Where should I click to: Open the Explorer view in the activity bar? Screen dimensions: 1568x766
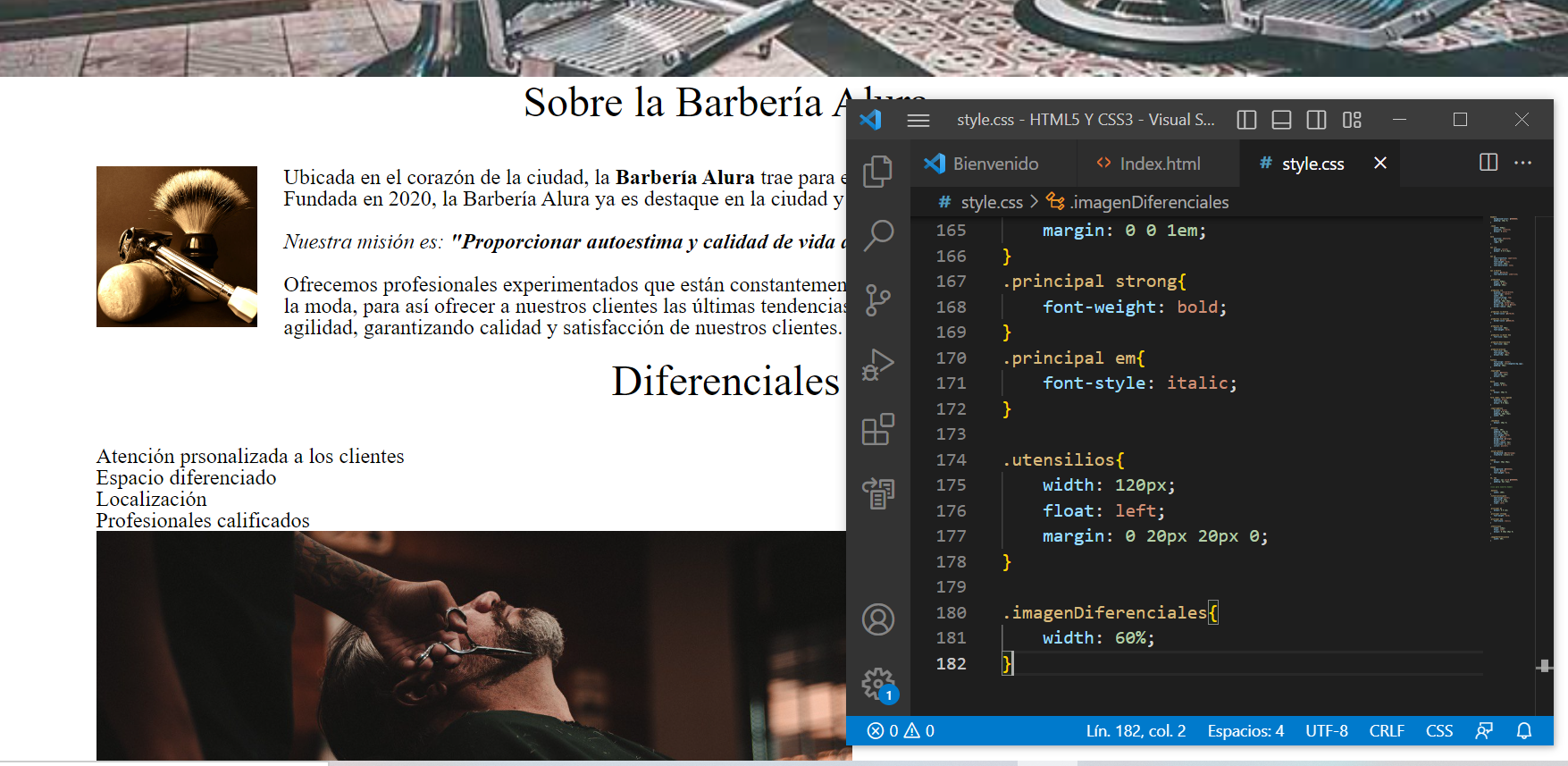tap(877, 171)
